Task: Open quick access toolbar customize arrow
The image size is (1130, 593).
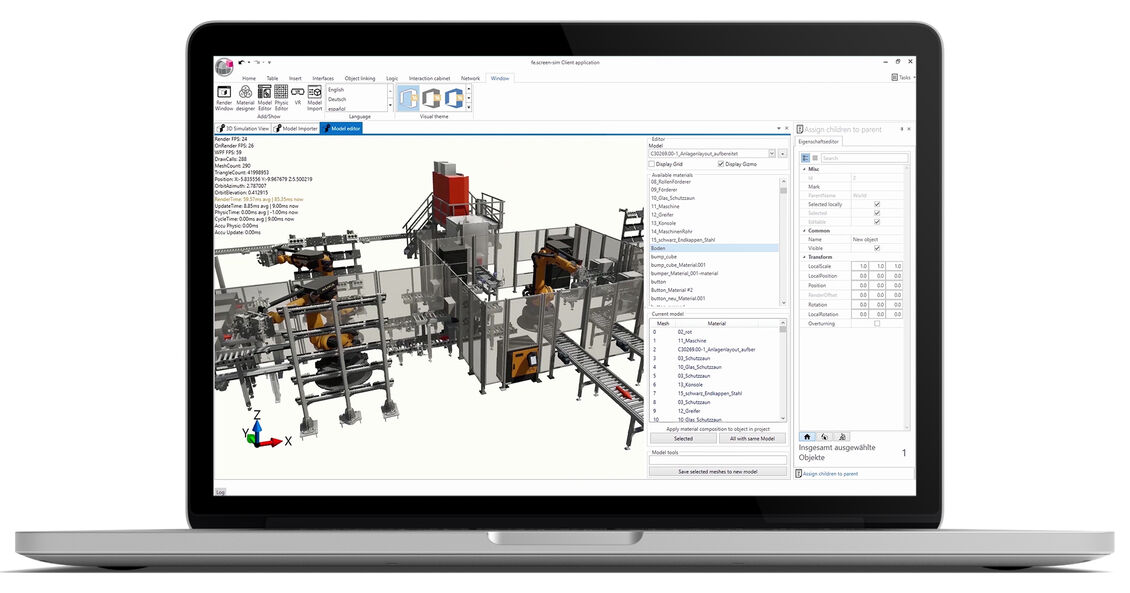Action: click(x=270, y=63)
